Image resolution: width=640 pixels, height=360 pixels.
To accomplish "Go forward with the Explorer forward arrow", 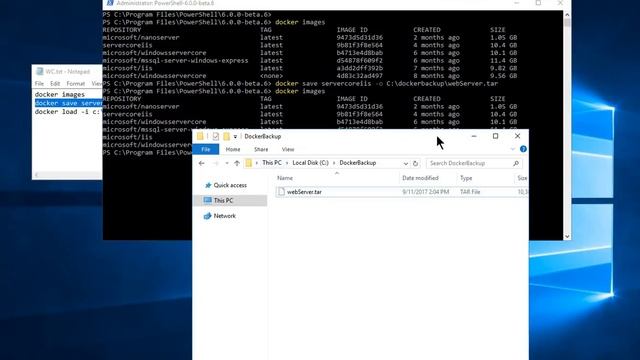I will pos(216,163).
